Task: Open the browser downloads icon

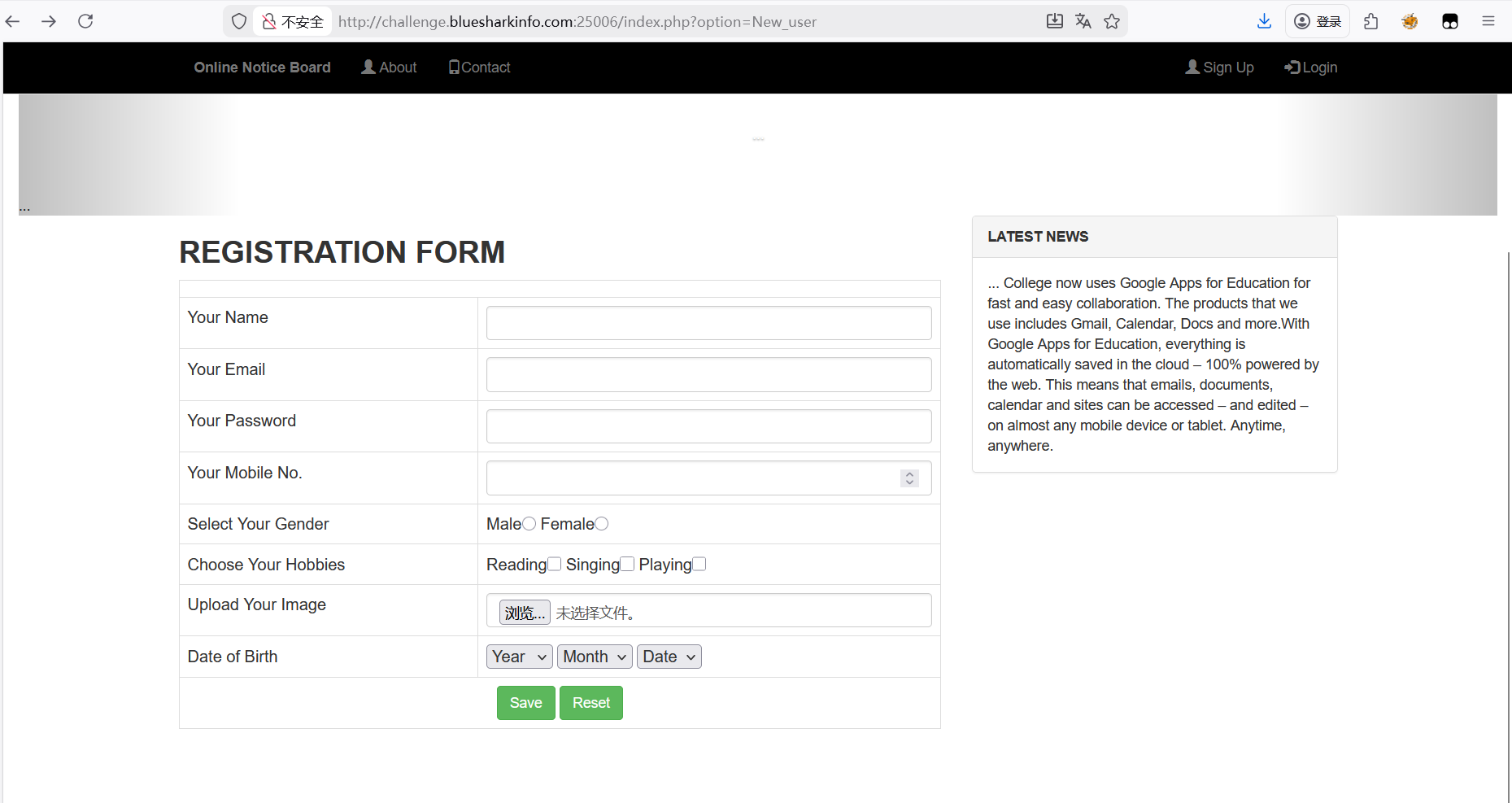Action: [1264, 21]
